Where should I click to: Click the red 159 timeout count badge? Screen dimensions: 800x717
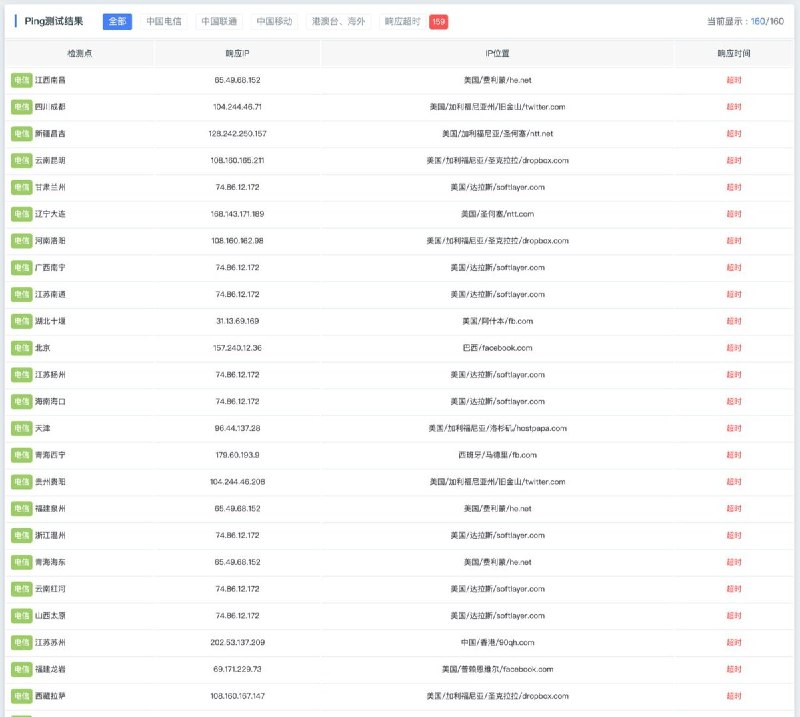[438, 21]
